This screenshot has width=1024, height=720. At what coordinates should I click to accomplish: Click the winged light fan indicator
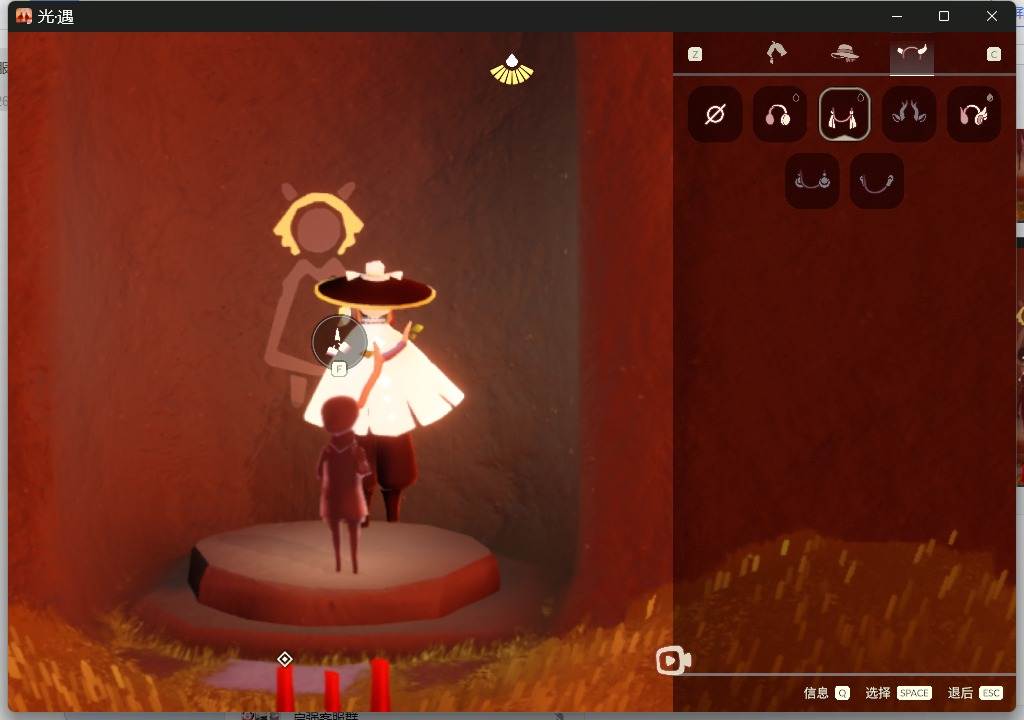[512, 69]
